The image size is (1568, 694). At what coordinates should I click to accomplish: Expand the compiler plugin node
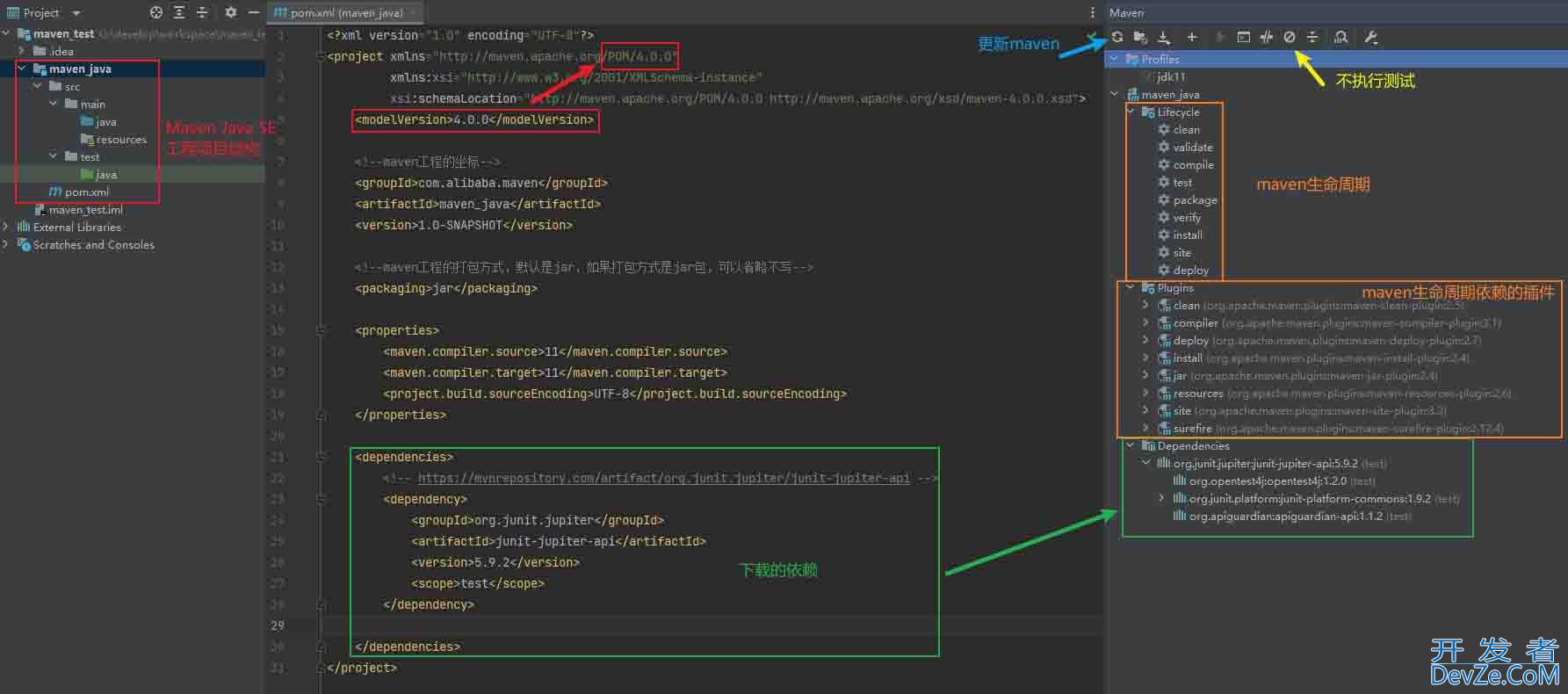1145,322
